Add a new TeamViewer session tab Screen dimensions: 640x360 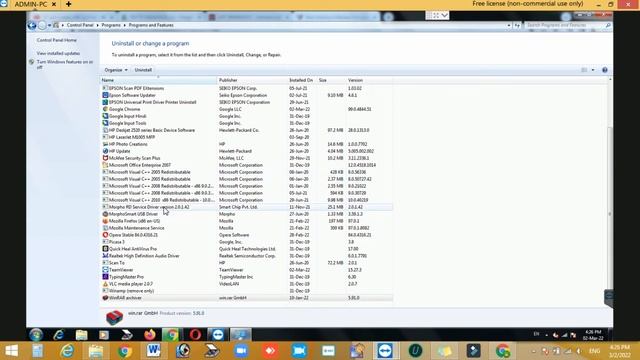68,4
